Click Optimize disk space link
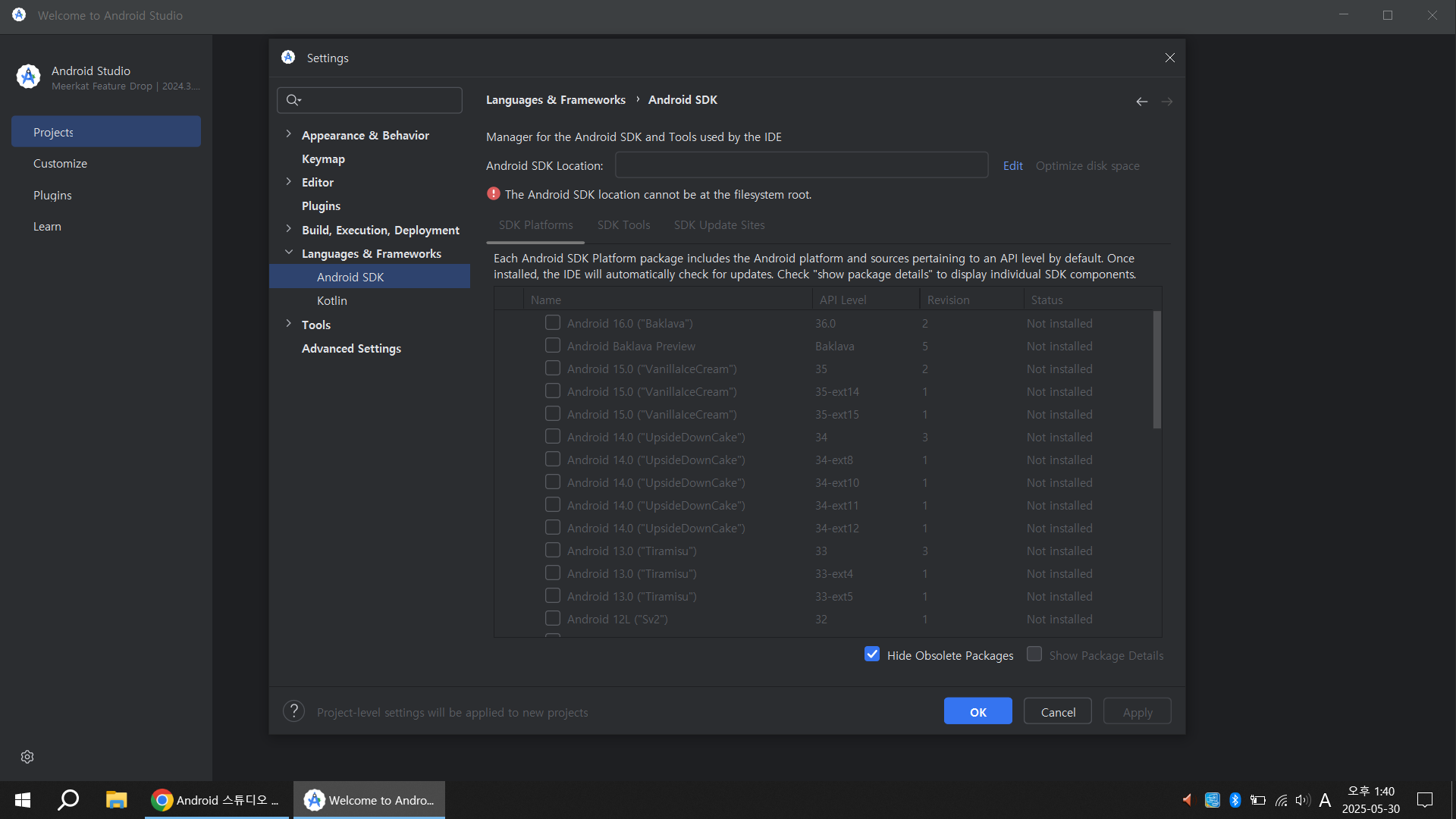This screenshot has height=819, width=1456. (1087, 166)
